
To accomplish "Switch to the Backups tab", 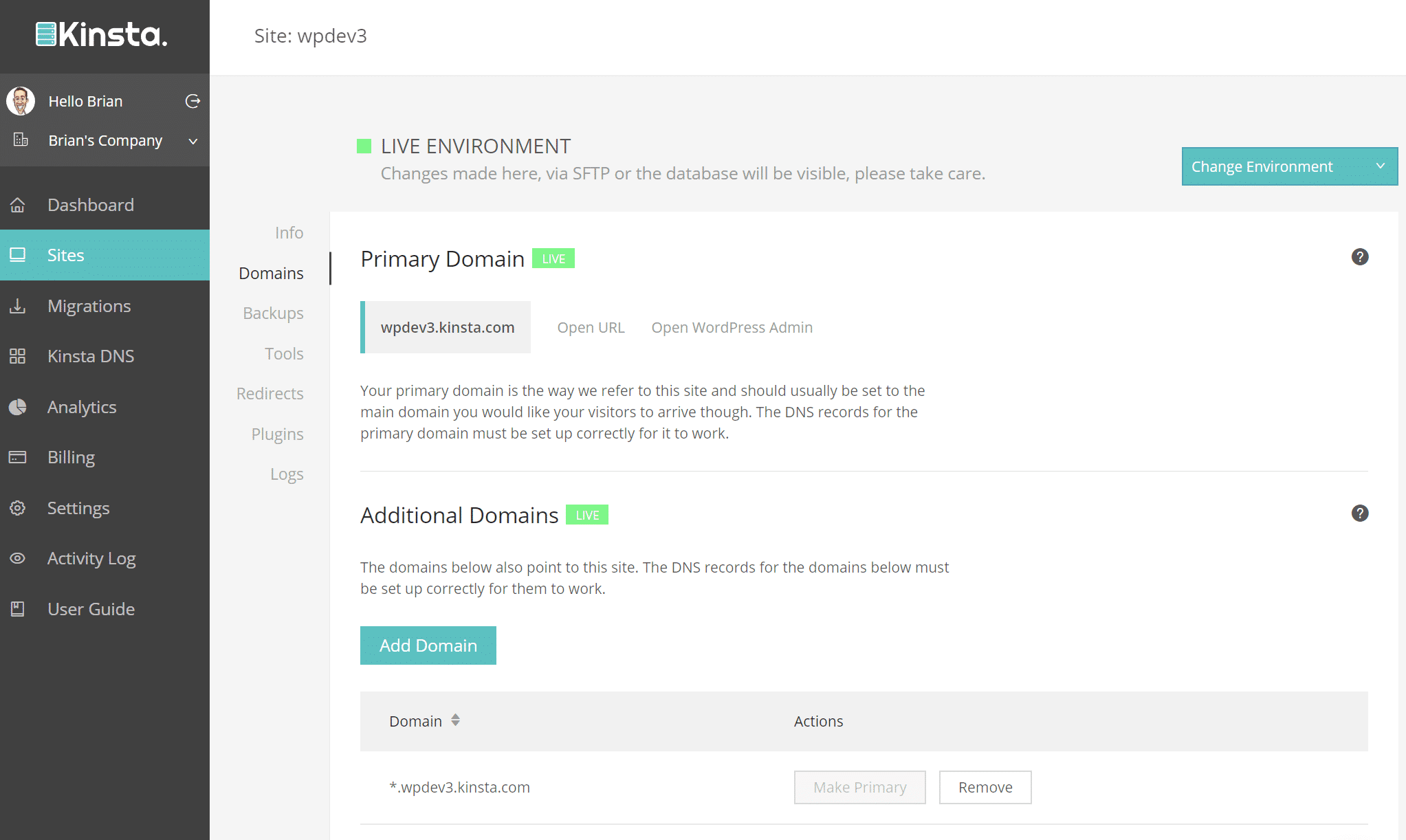I will click(273, 313).
